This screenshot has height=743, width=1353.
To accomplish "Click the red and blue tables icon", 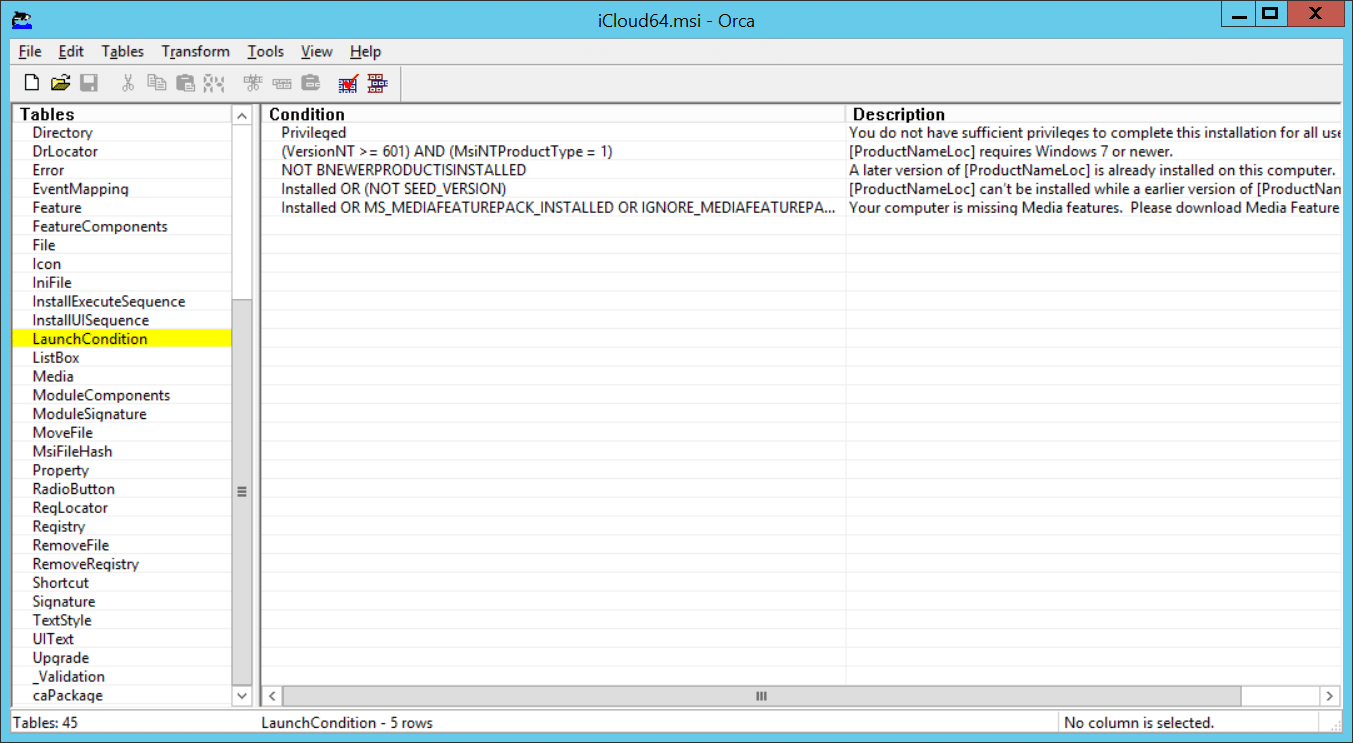I will [x=377, y=84].
